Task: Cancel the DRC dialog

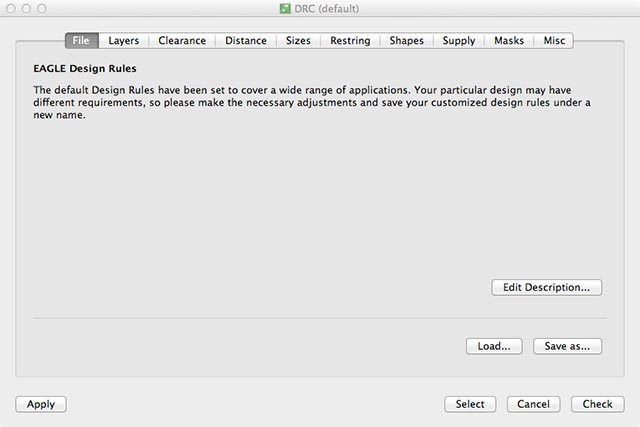Action: pyautogui.click(x=534, y=404)
